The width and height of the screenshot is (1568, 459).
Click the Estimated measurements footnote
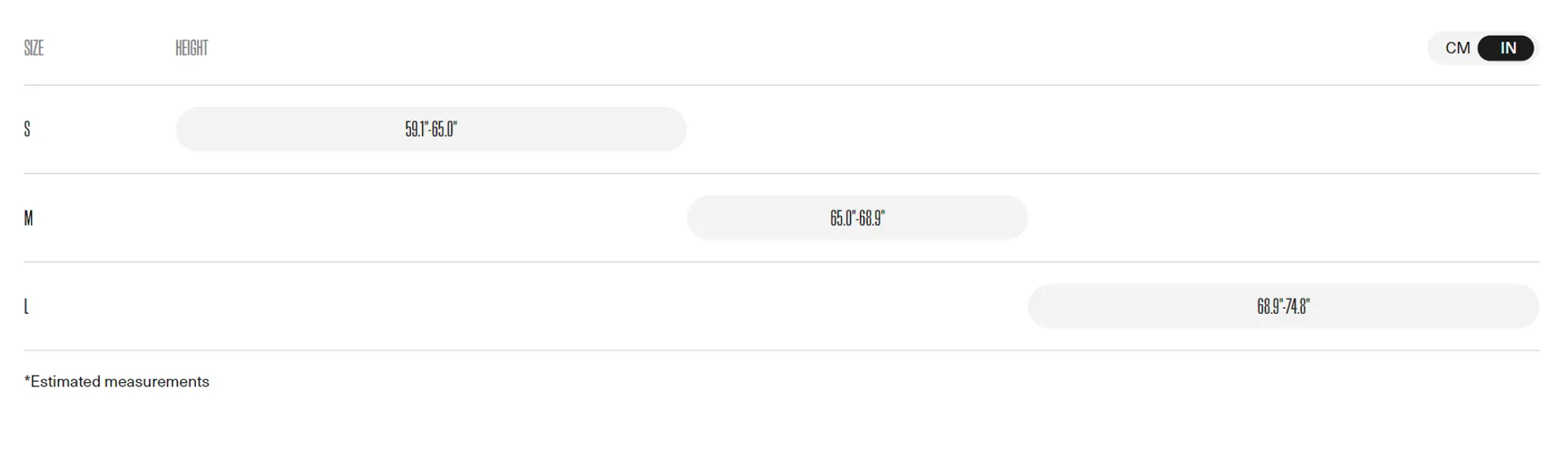(x=119, y=381)
